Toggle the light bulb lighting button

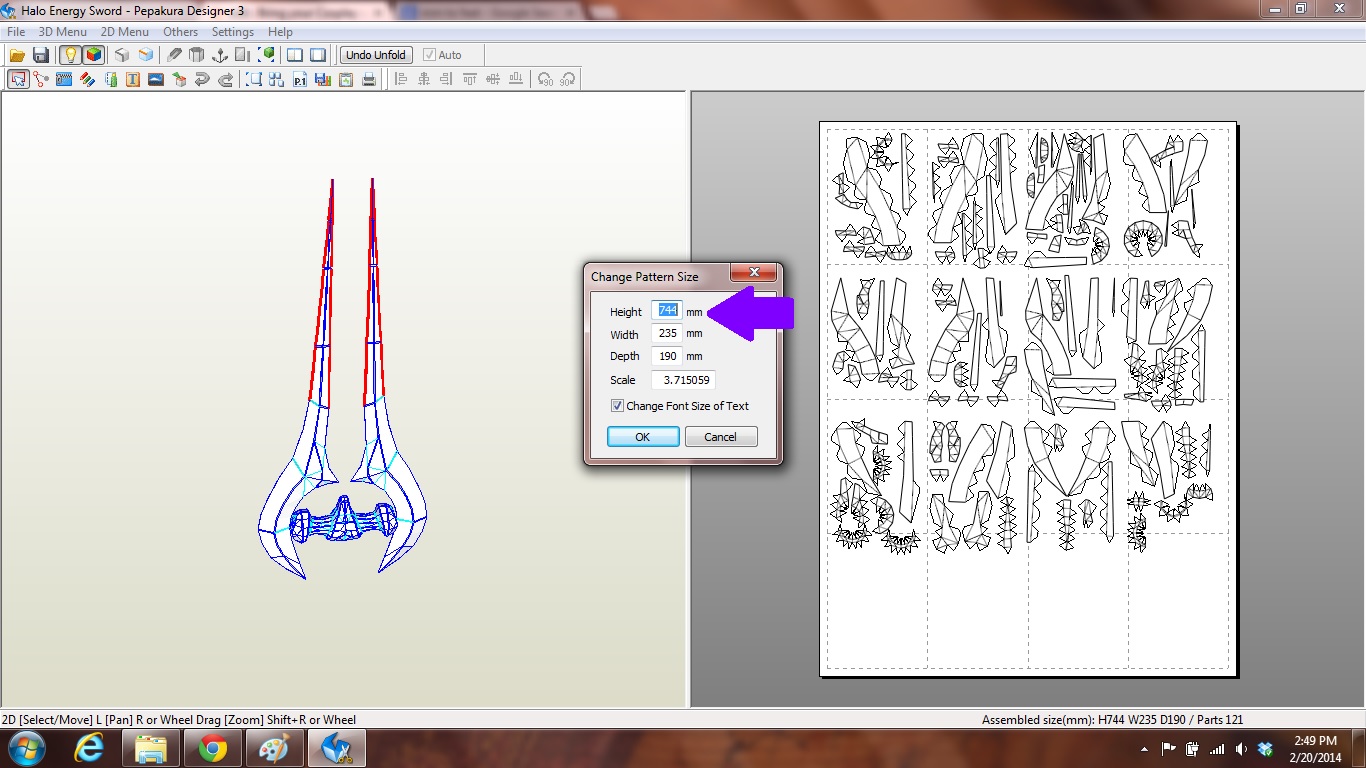point(70,55)
